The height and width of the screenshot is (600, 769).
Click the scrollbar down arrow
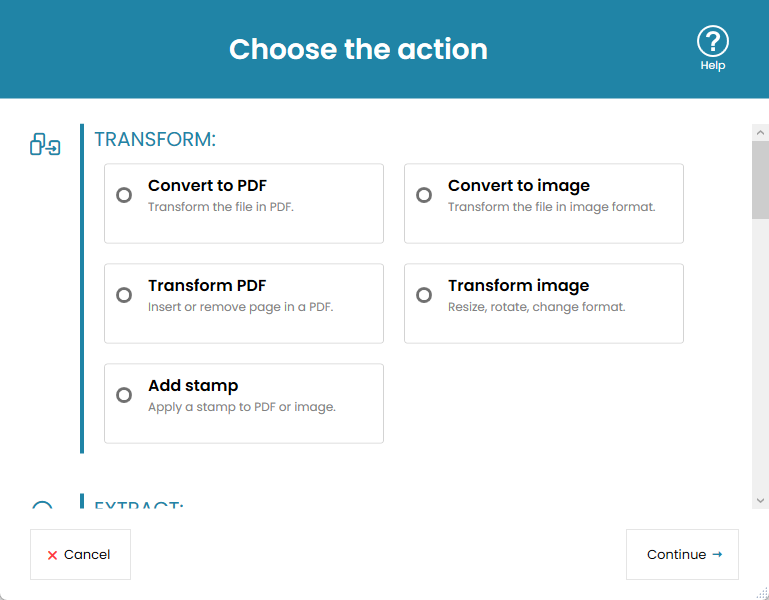[x=760, y=499]
